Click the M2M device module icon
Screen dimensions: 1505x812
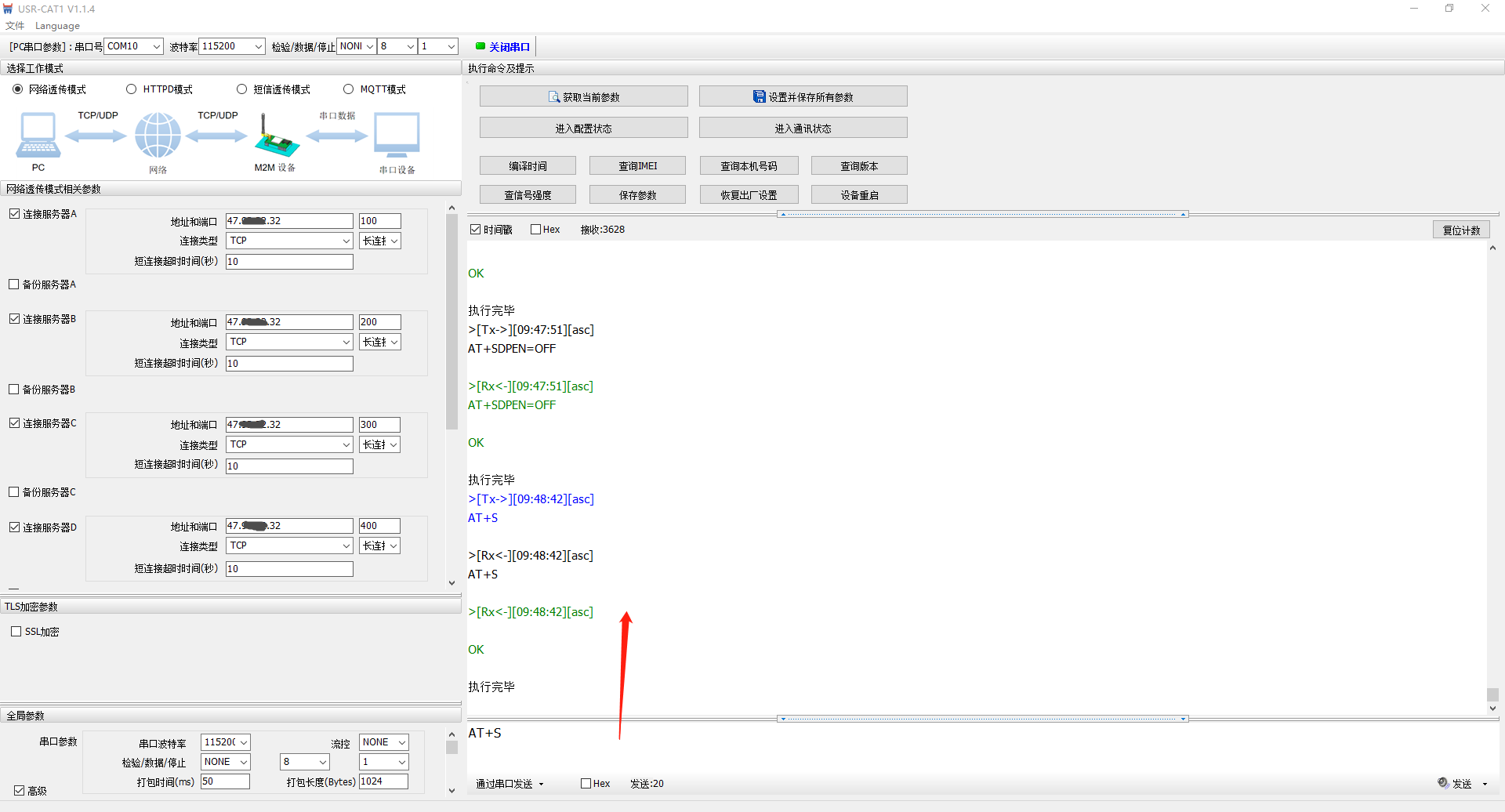point(275,137)
